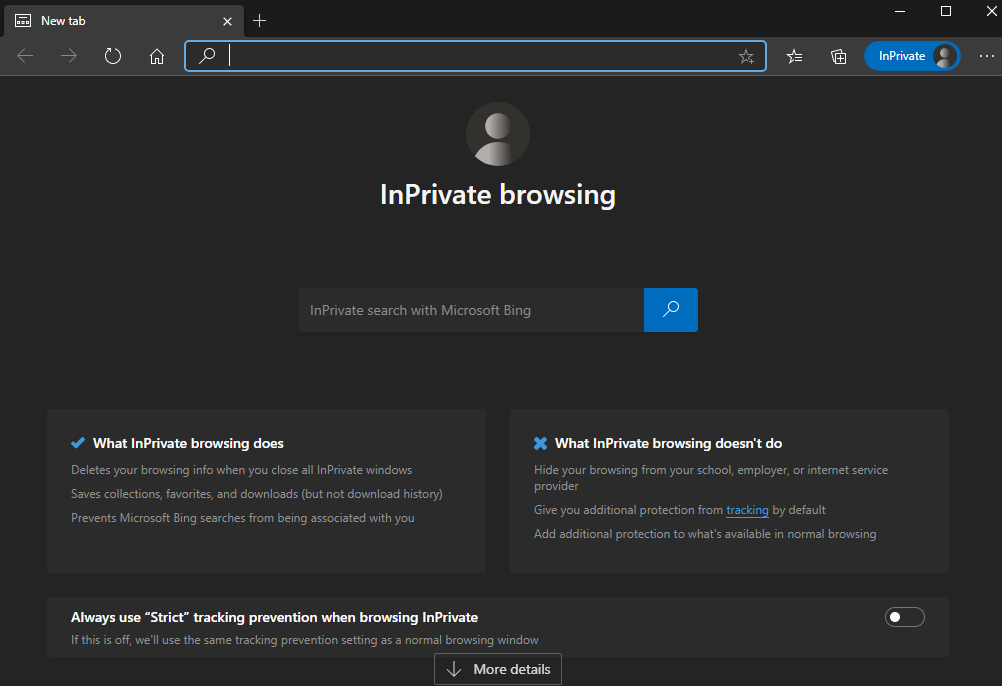Maximize the browser window
1002x686 pixels.
tap(946, 11)
